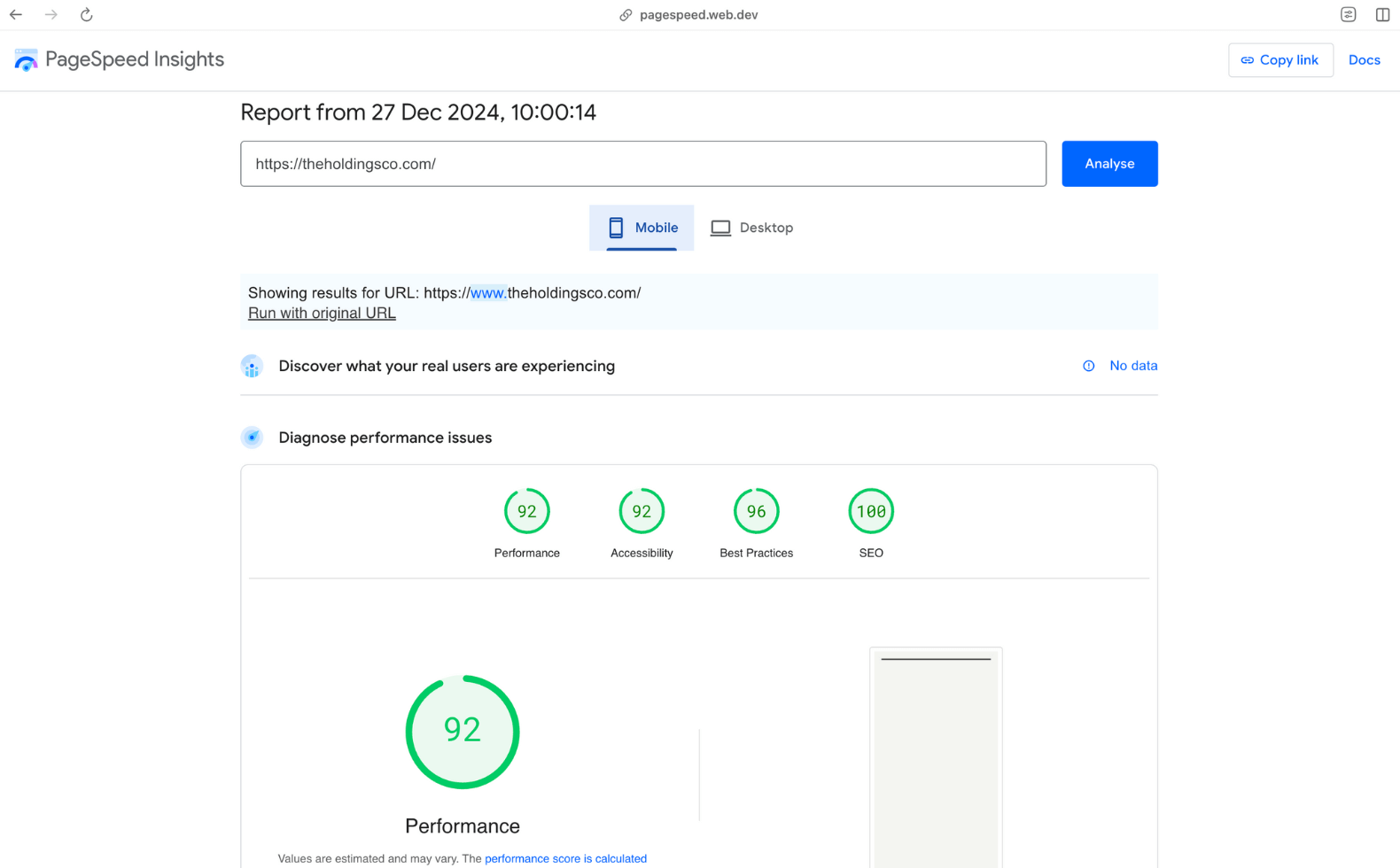
Task: Select the SEO 100 score gauge
Action: (x=871, y=511)
